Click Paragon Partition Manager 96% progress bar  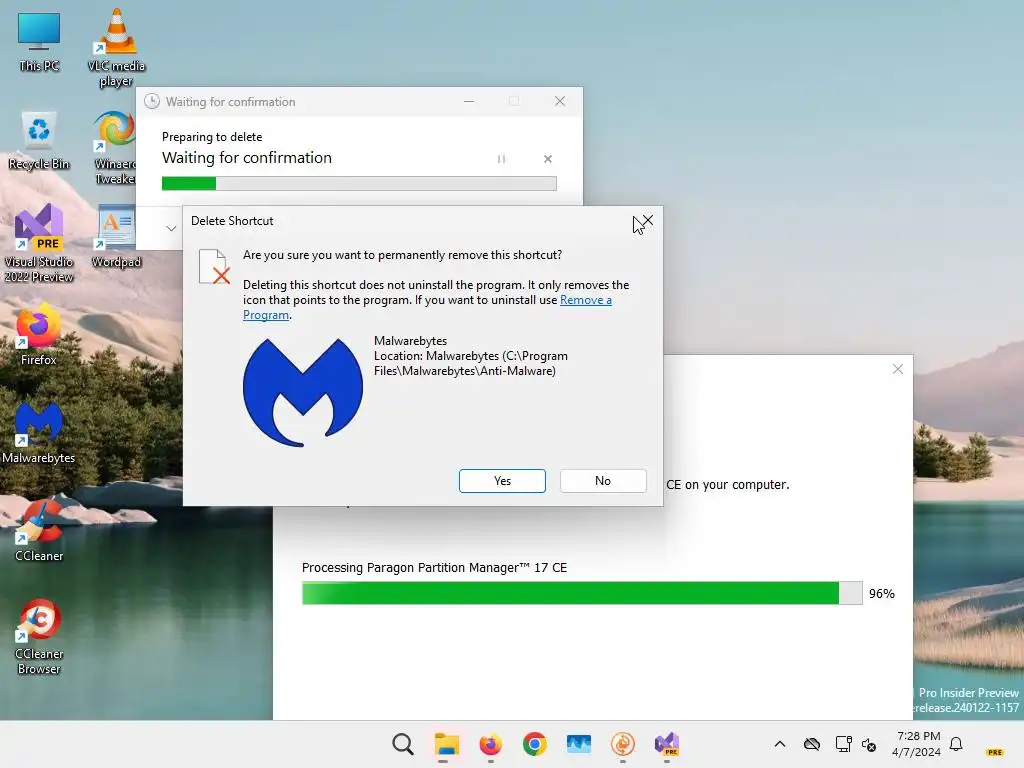coord(582,593)
